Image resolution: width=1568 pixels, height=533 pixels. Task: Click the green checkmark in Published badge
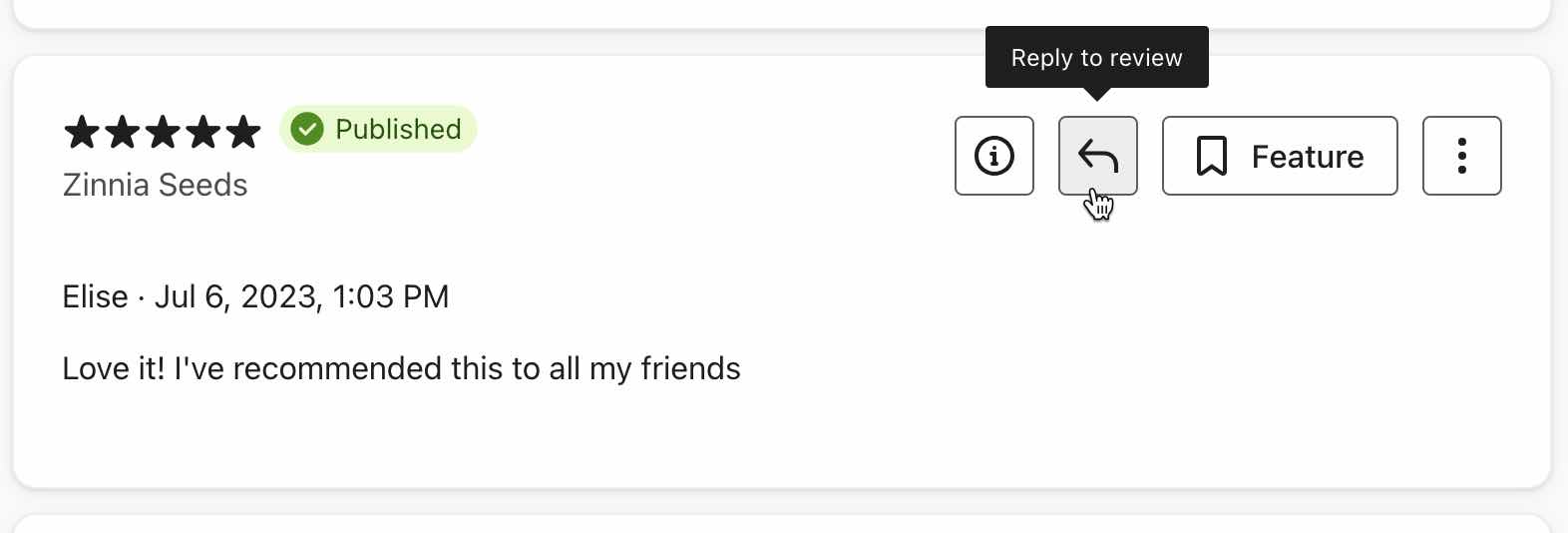tap(307, 129)
